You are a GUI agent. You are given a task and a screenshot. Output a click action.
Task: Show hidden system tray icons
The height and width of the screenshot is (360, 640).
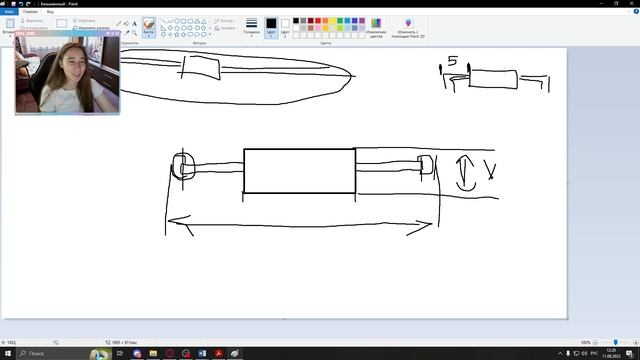click(560, 353)
